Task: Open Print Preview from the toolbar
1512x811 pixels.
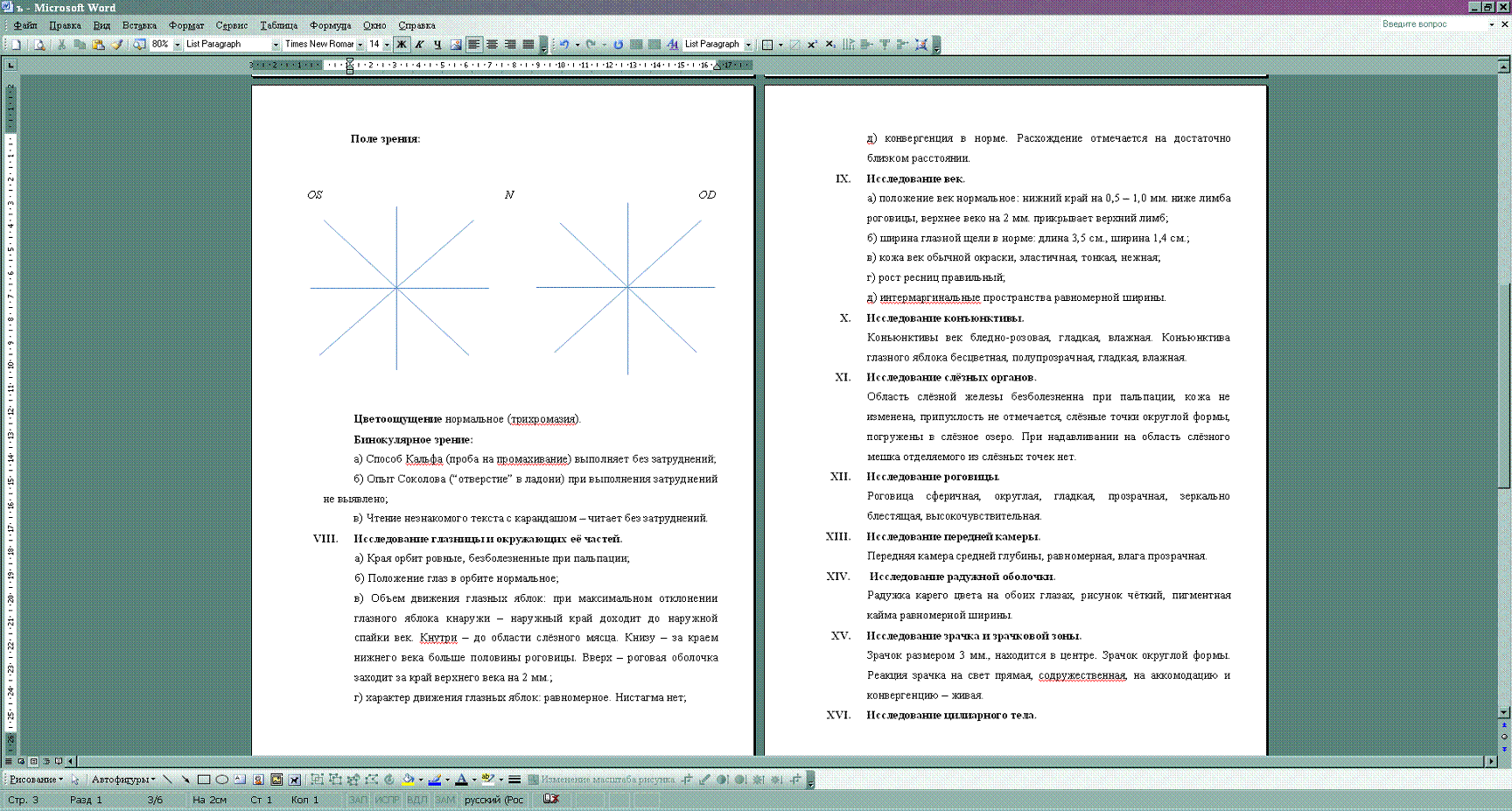Action: (x=39, y=45)
